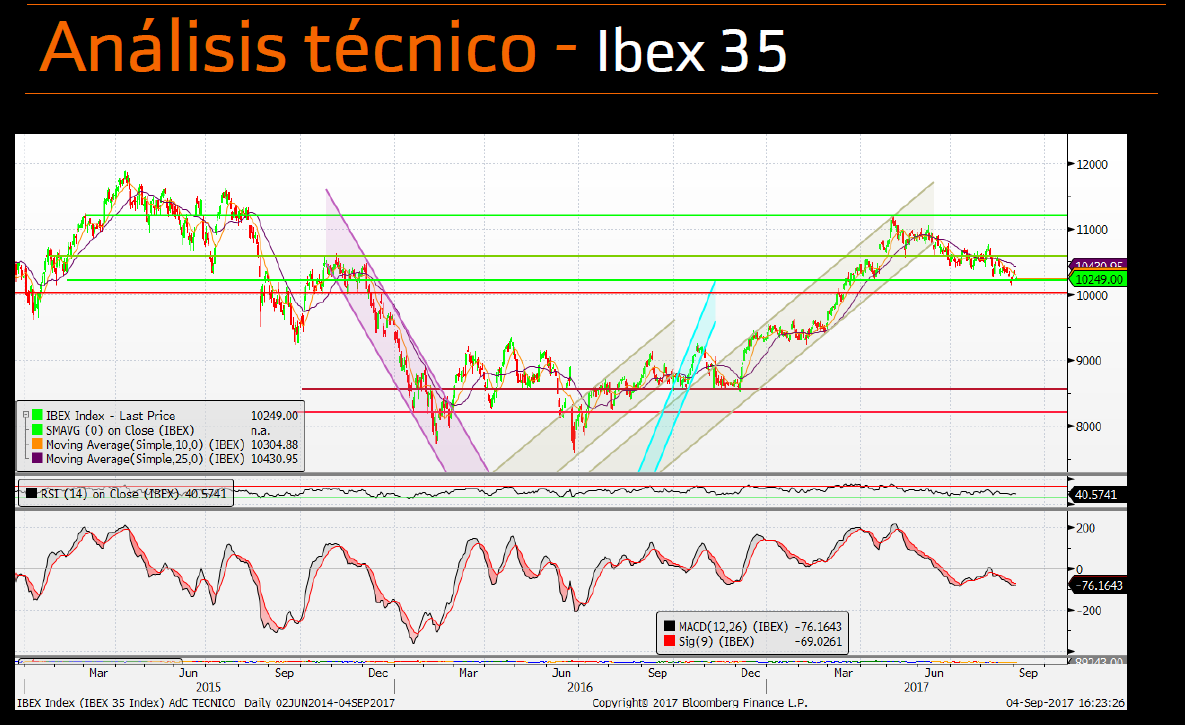Click the 'Ibex 35' white title text
The width and height of the screenshot is (1185, 725).
pyautogui.click(x=692, y=51)
